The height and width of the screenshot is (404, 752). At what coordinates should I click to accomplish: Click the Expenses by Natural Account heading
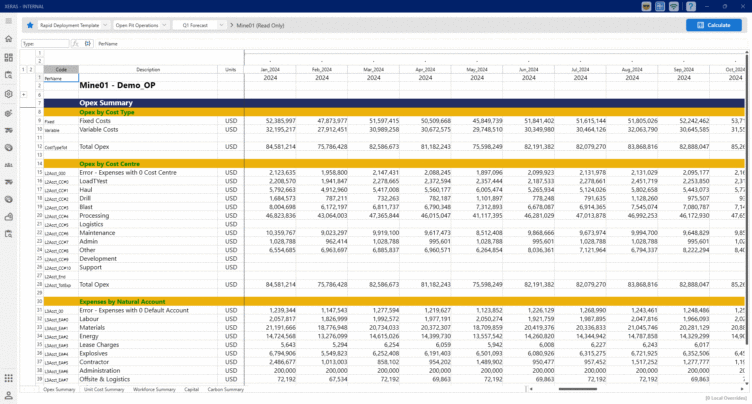coord(122,302)
